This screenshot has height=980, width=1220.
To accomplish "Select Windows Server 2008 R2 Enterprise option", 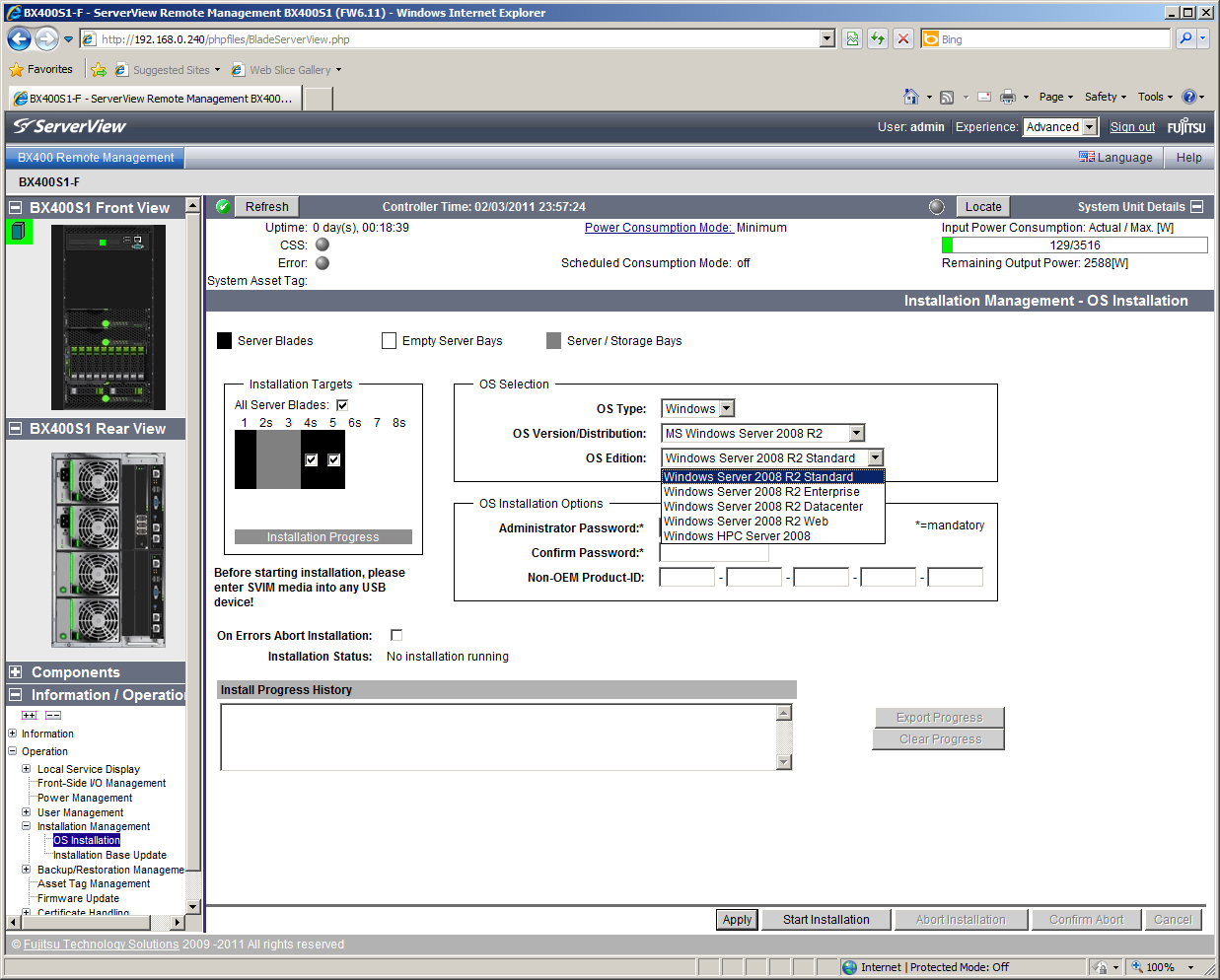I will [772, 492].
